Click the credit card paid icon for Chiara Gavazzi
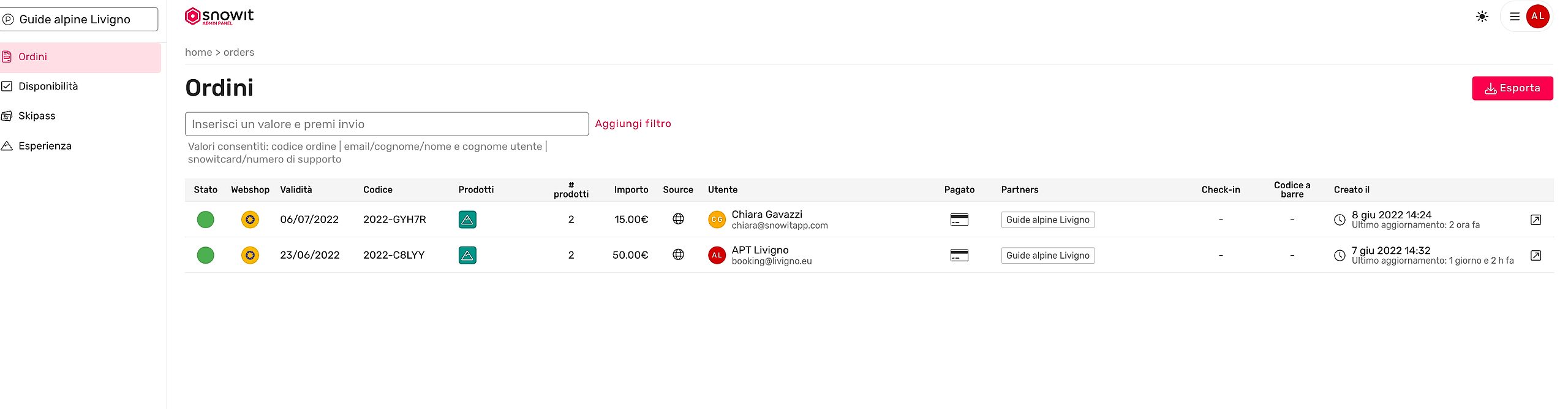 pos(959,220)
